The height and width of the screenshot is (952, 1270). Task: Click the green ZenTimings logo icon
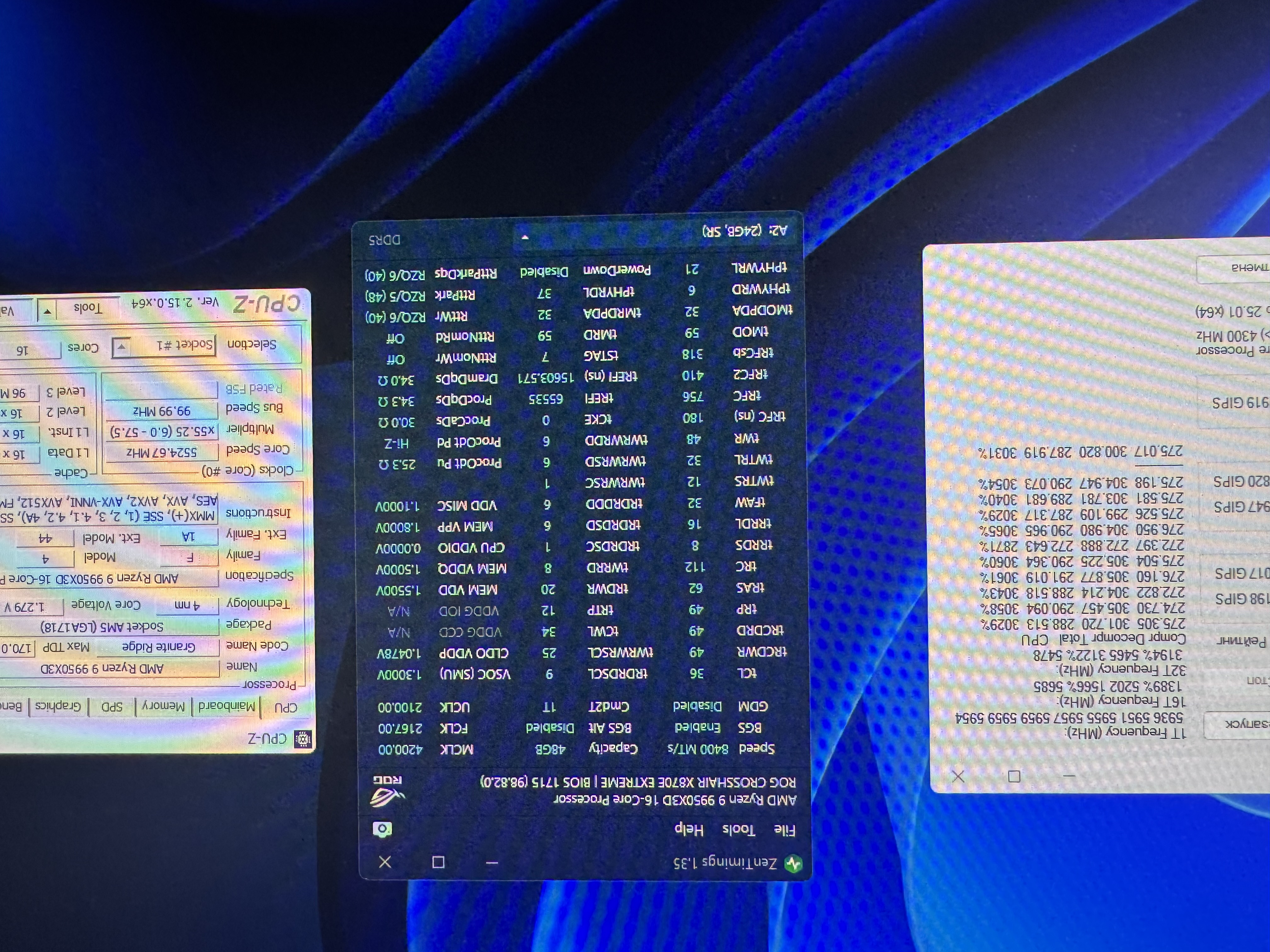pyautogui.click(x=793, y=864)
